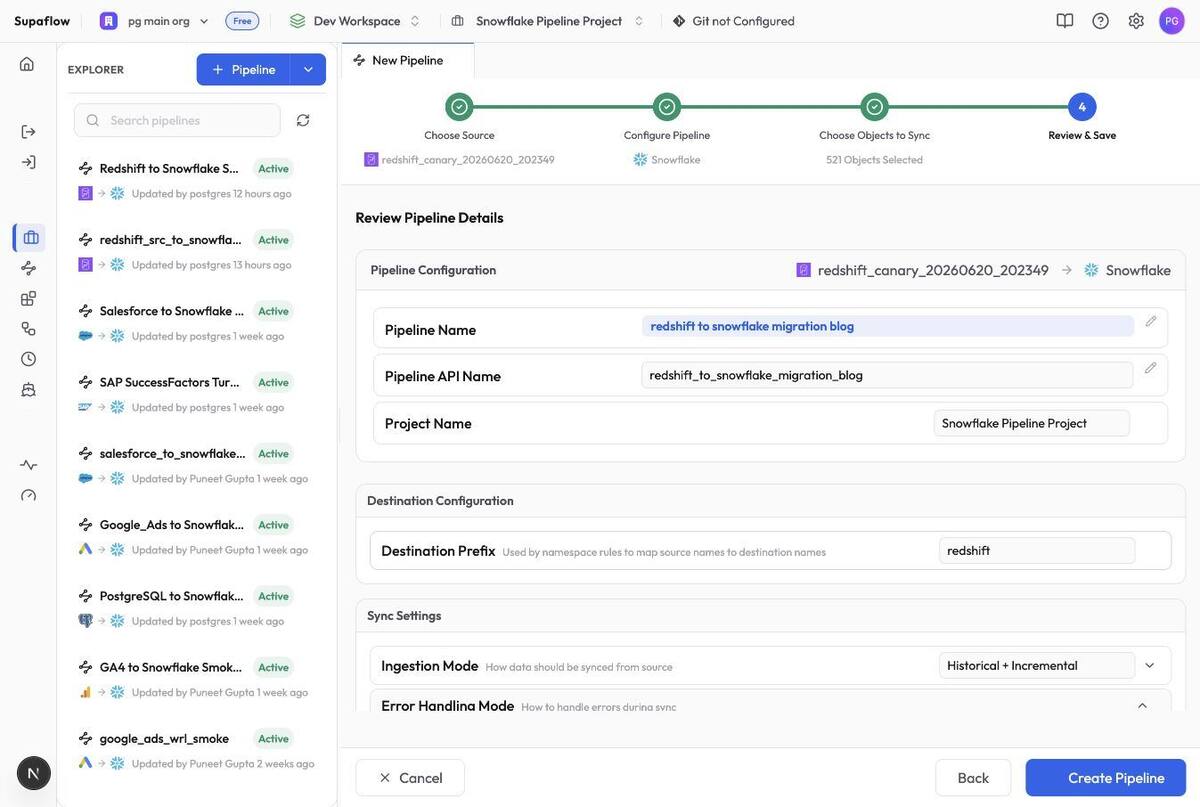This screenshot has height=807, width=1200.
Task: Click the redshift_canary_20260620_202349 source label under stepper
Action: point(468,160)
